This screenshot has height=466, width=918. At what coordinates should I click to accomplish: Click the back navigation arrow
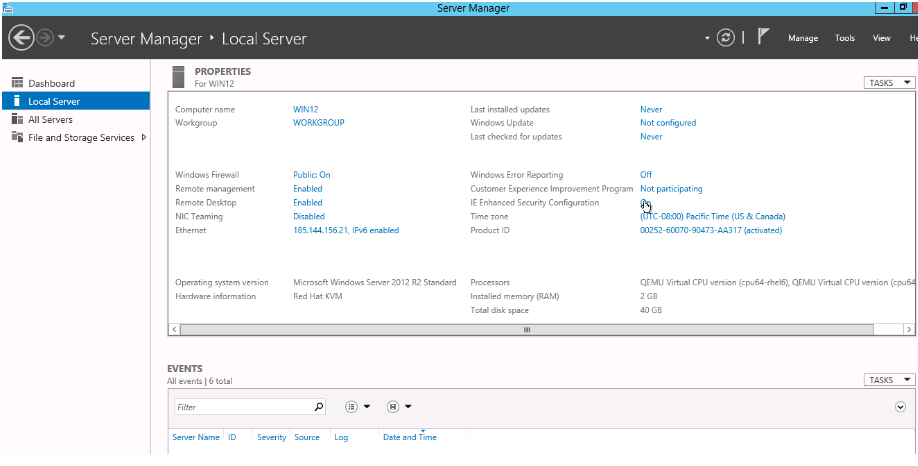[x=22, y=39]
